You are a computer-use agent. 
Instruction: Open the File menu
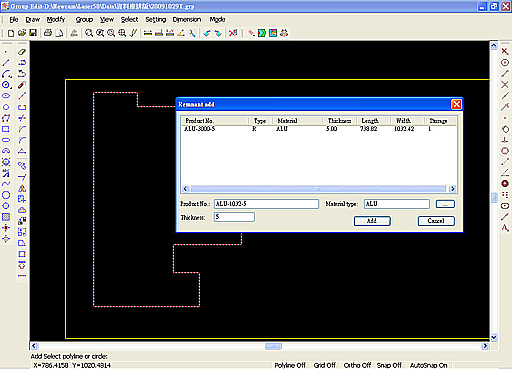point(14,20)
